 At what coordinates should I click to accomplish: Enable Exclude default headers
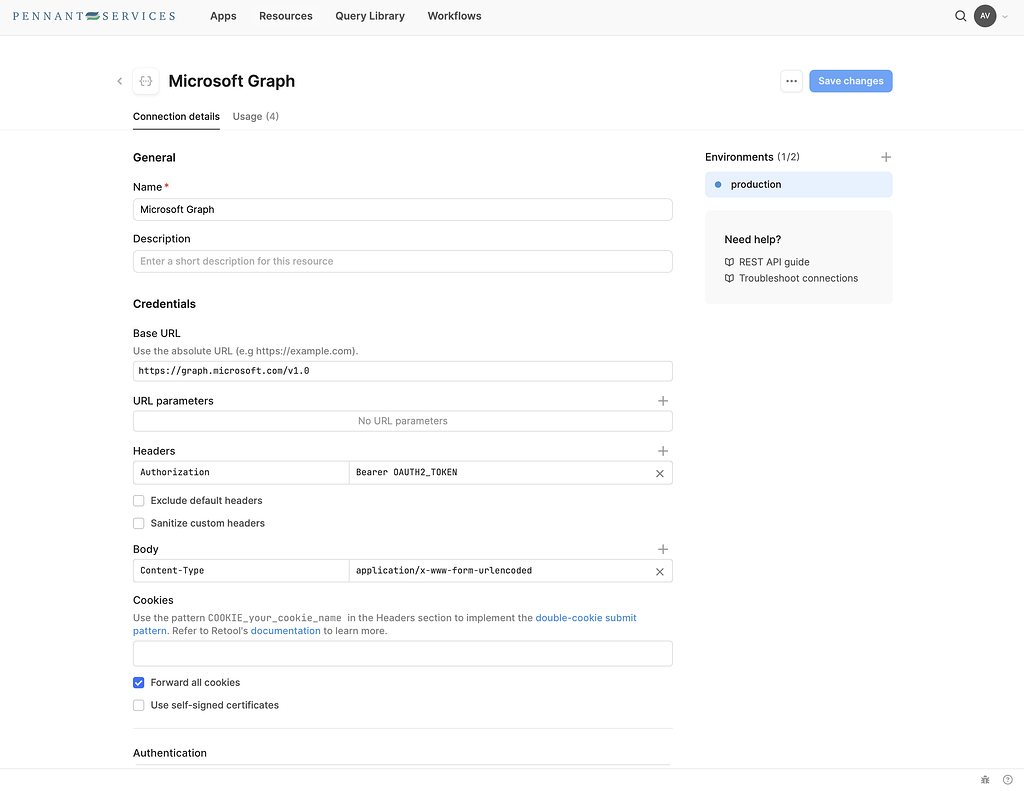(x=138, y=500)
